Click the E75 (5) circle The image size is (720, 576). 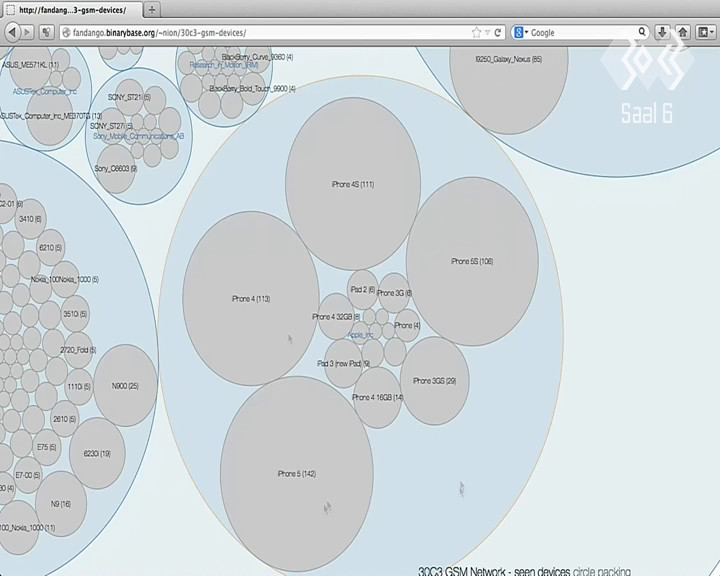point(46,447)
